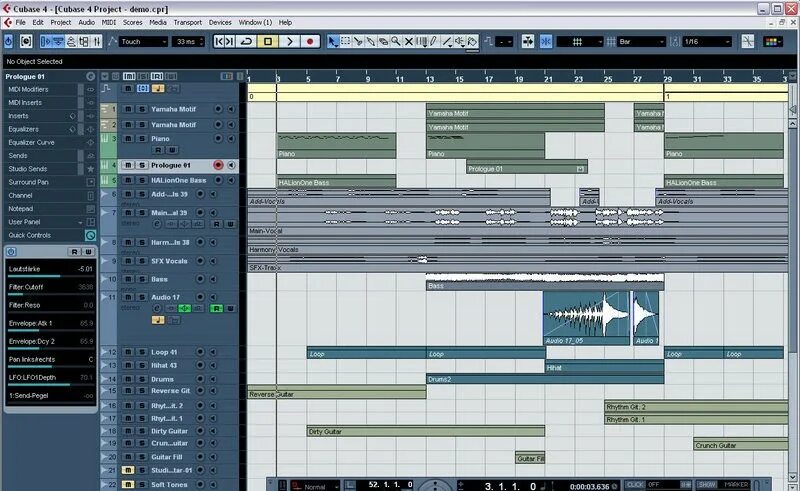The height and width of the screenshot is (491, 800).
Task: Toggle Show Inspector button
Action: tap(45, 41)
